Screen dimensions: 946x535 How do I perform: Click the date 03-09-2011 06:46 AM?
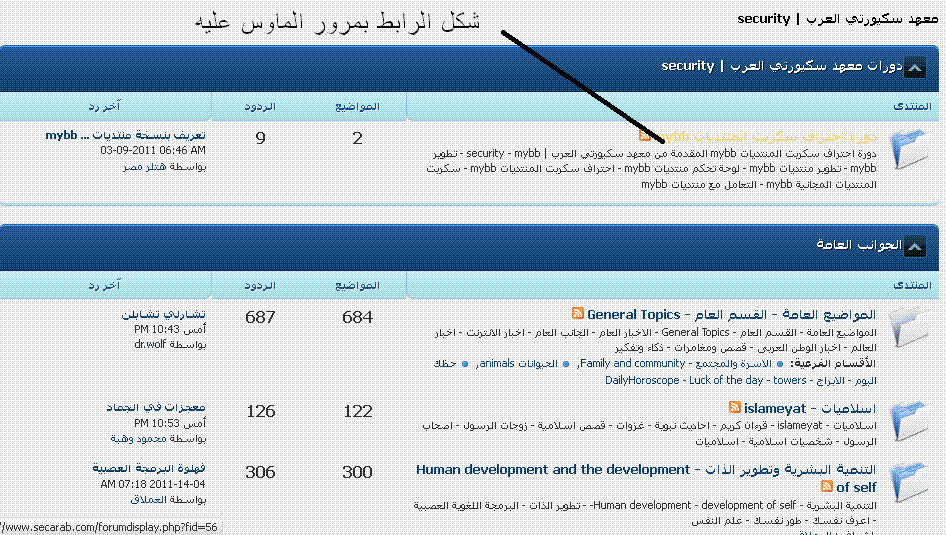pyautogui.click(x=153, y=150)
